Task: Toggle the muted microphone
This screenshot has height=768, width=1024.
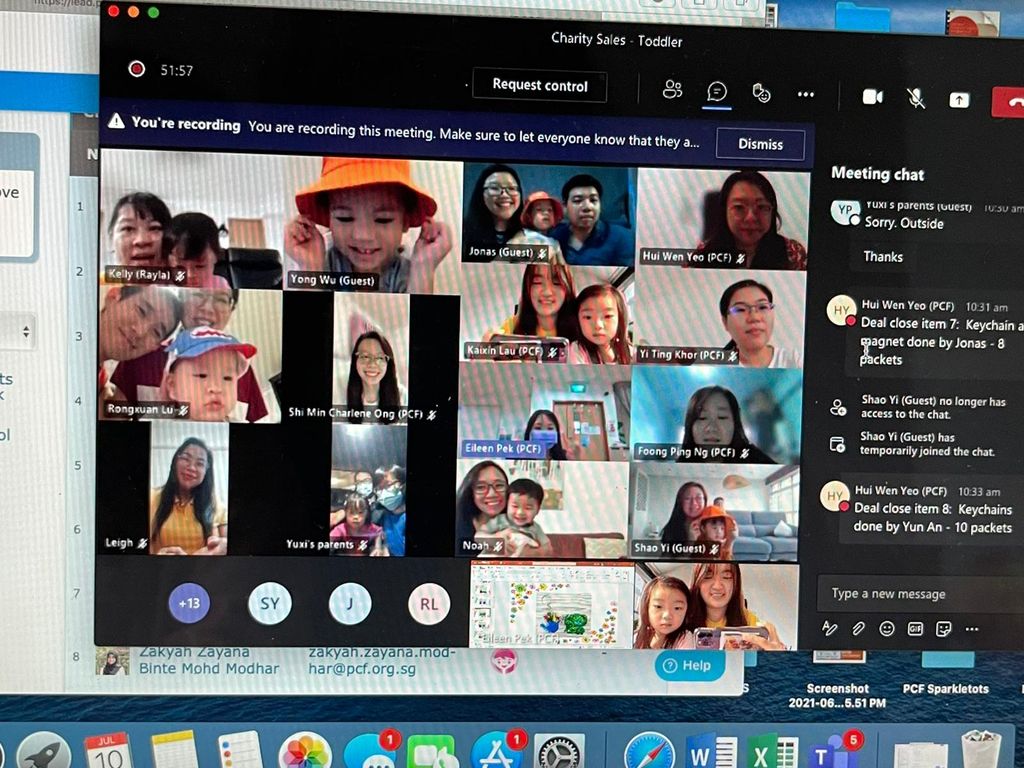Action: [916, 99]
